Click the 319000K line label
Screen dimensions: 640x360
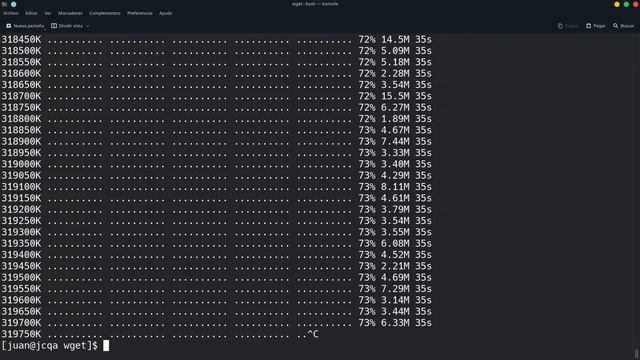click(x=21, y=164)
